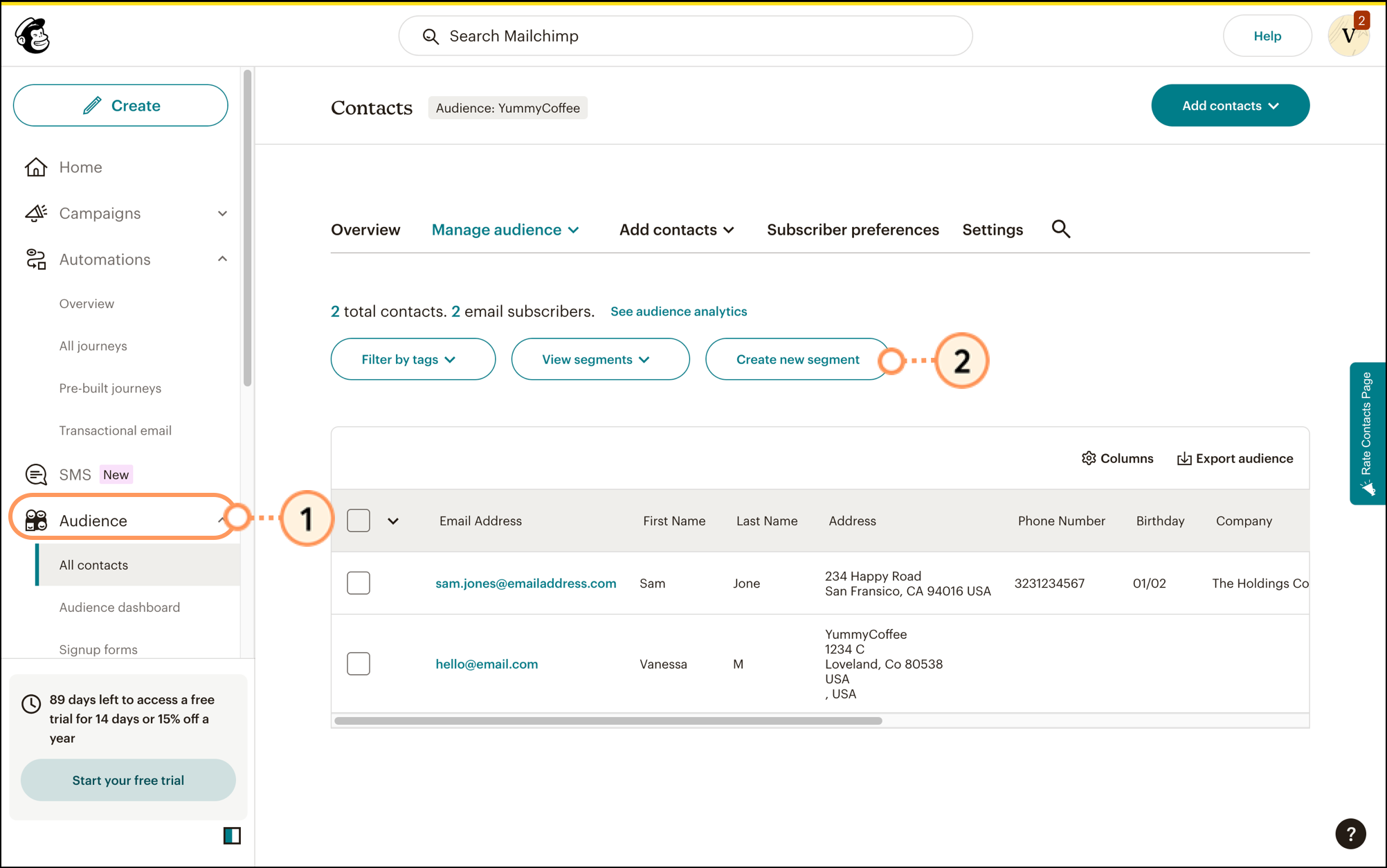Click the Audience people icon
1387x868 pixels.
(36, 521)
